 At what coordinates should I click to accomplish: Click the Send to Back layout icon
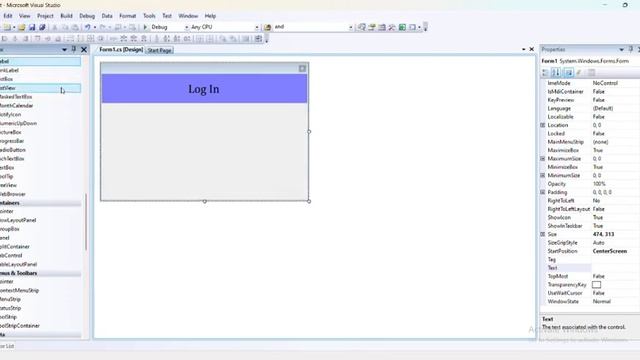coord(233,39)
